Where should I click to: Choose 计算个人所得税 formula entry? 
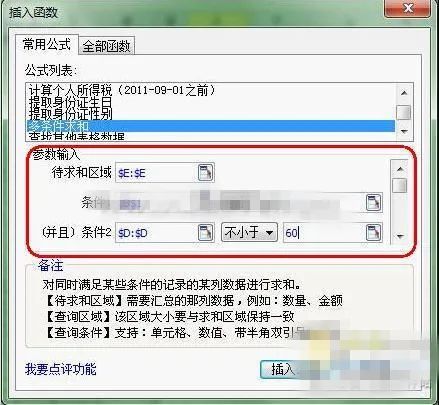point(122,90)
